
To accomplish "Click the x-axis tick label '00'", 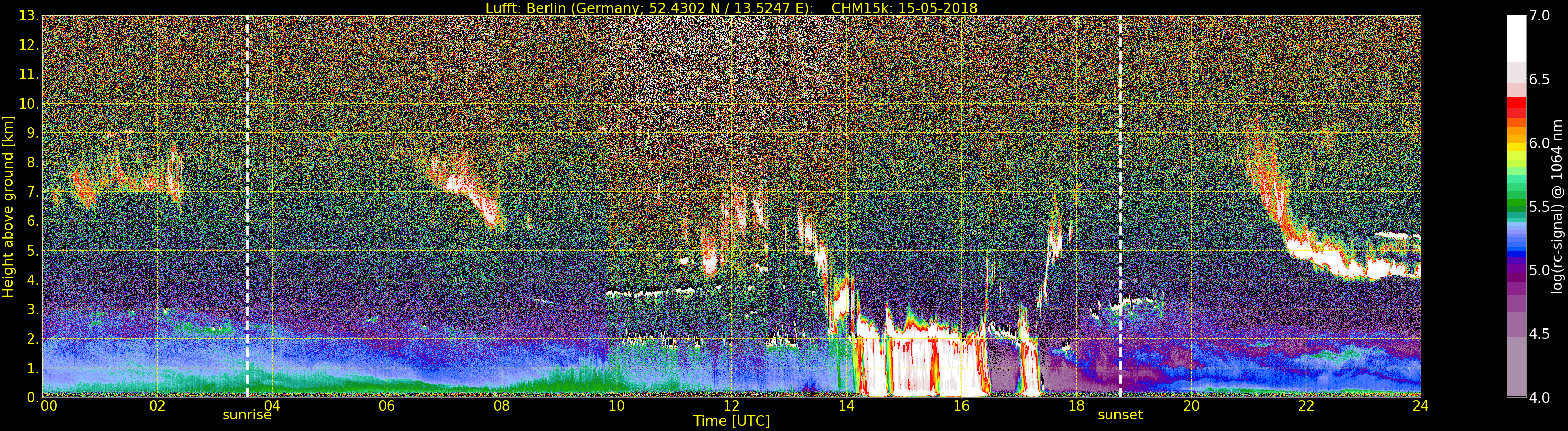I will (x=49, y=406).
